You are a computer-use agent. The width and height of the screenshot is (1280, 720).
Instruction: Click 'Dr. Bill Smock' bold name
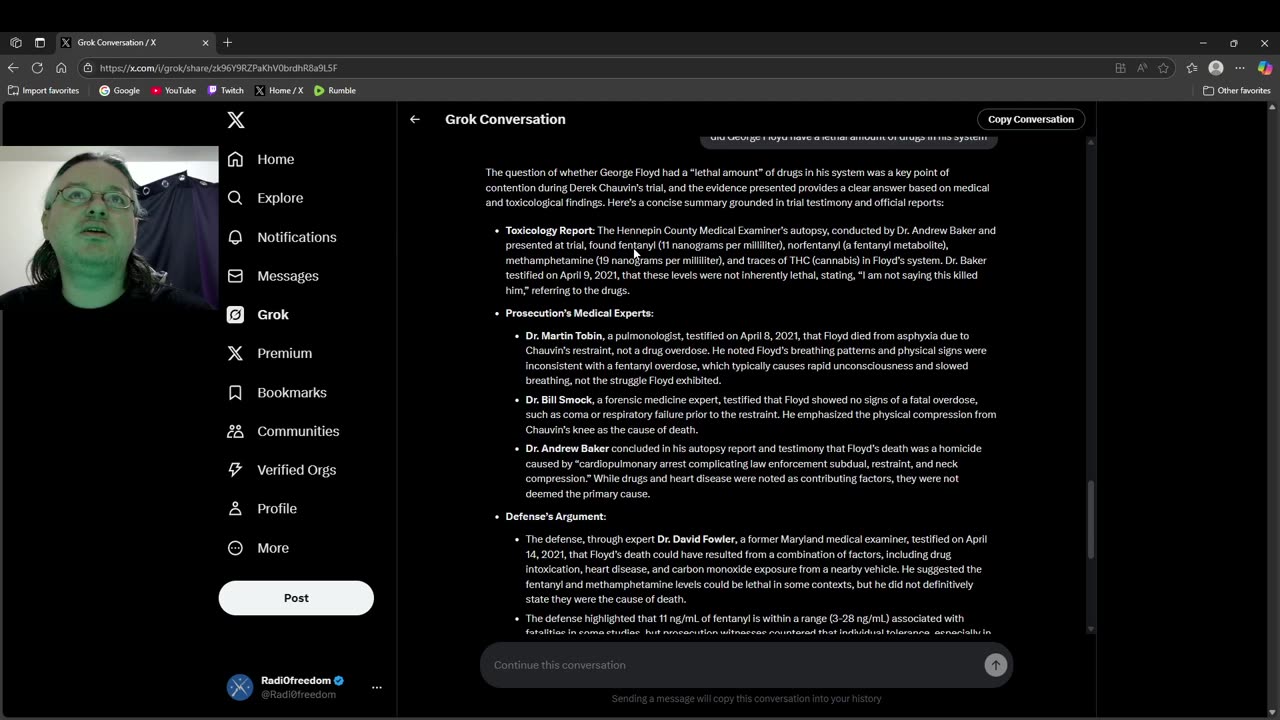pos(559,400)
